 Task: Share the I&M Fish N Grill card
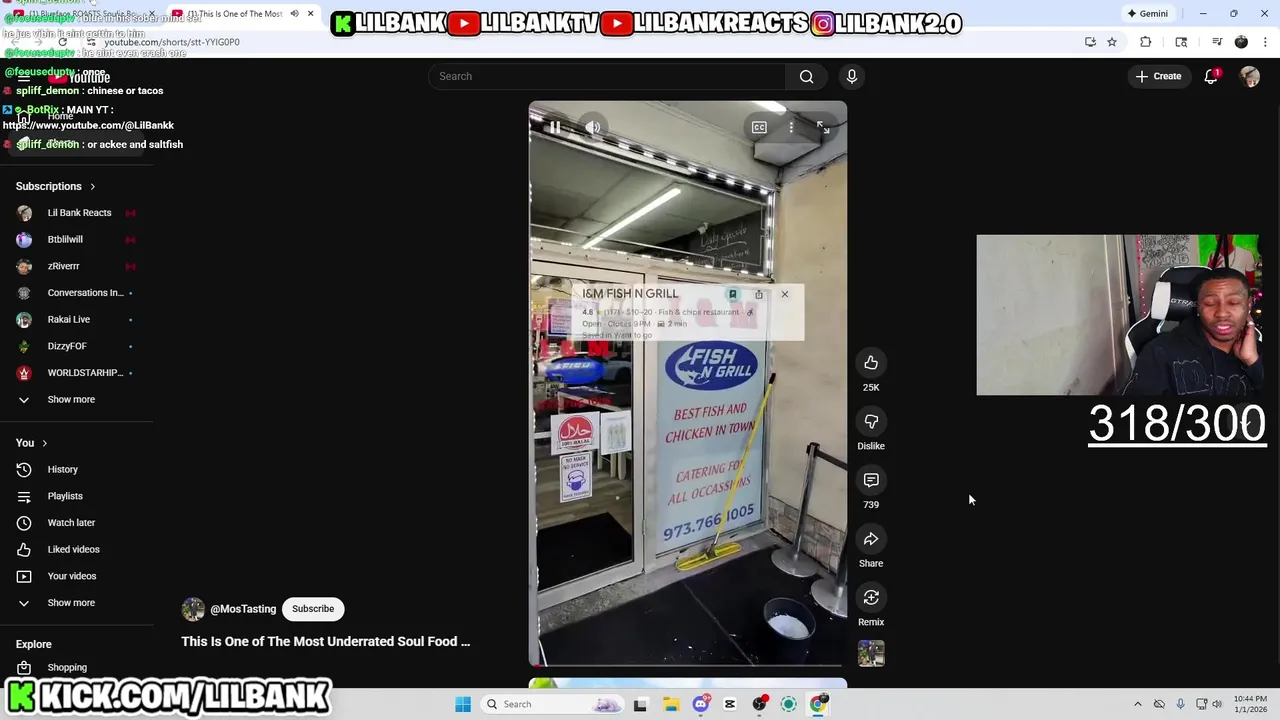(759, 294)
